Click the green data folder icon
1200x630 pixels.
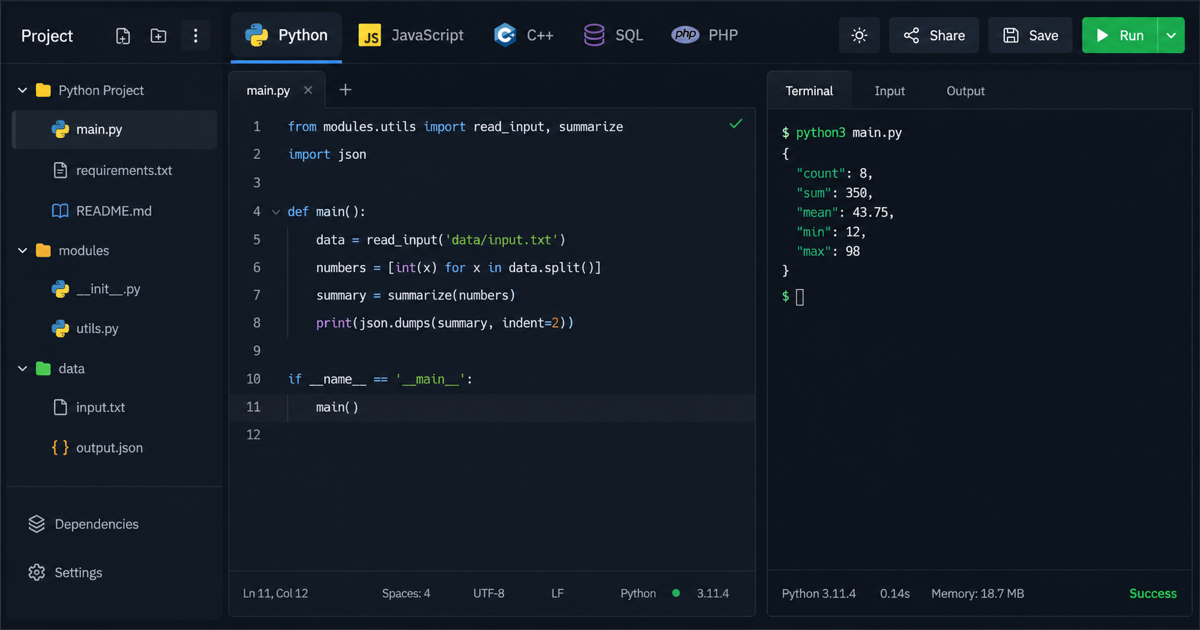(43, 368)
